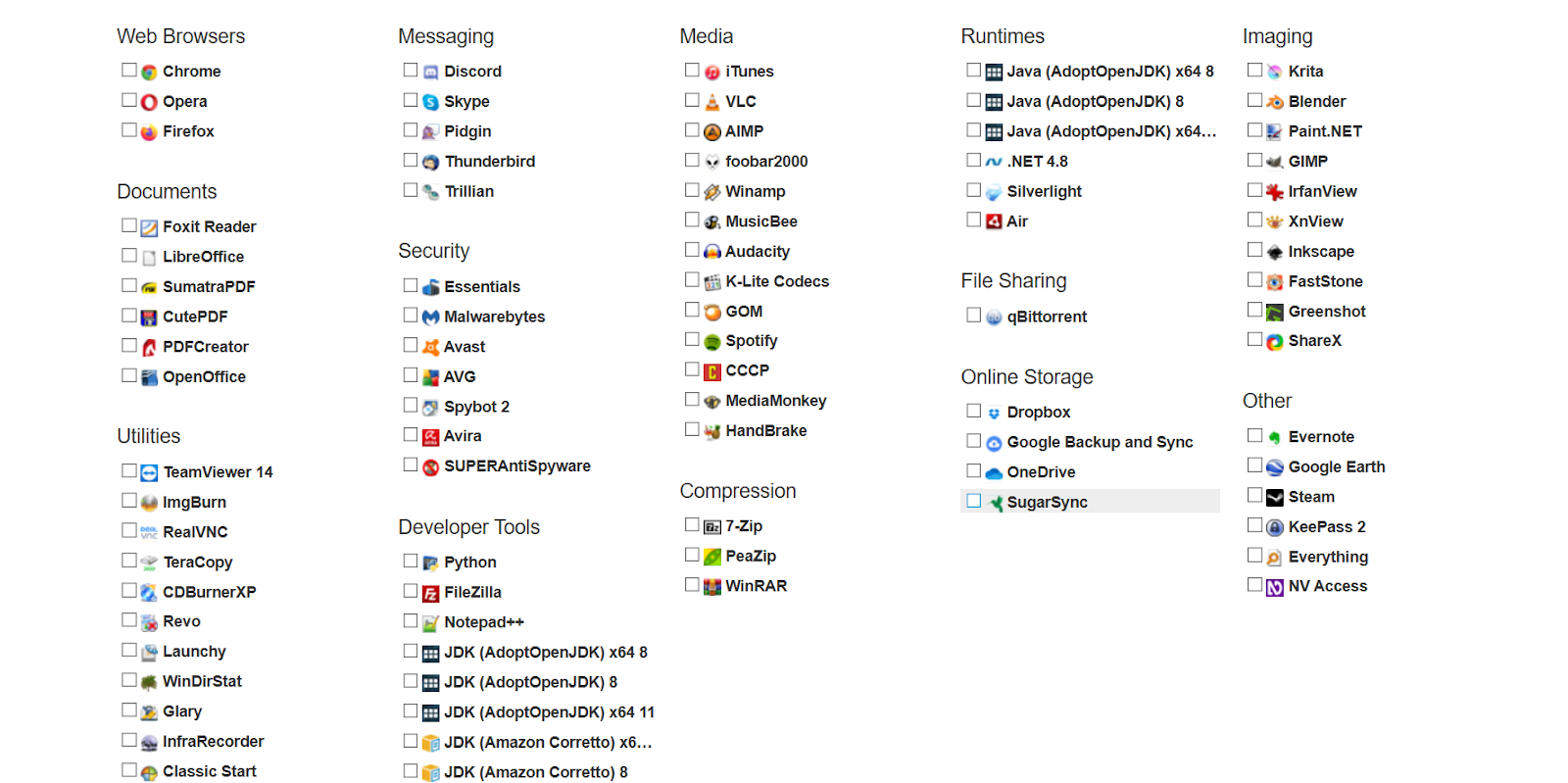Click the Chrome browser icon

(x=149, y=73)
